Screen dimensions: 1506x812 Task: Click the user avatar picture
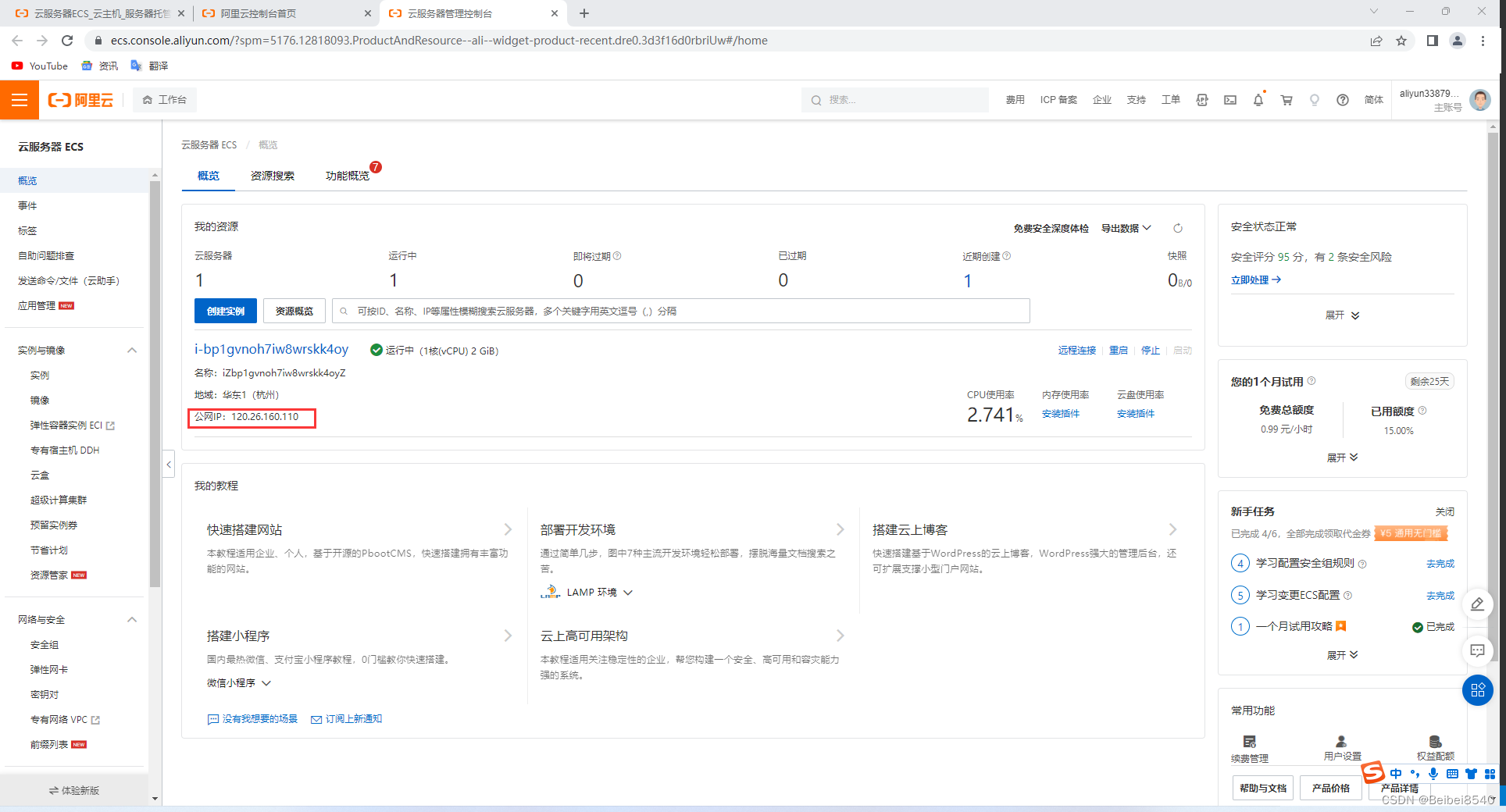coord(1480,100)
